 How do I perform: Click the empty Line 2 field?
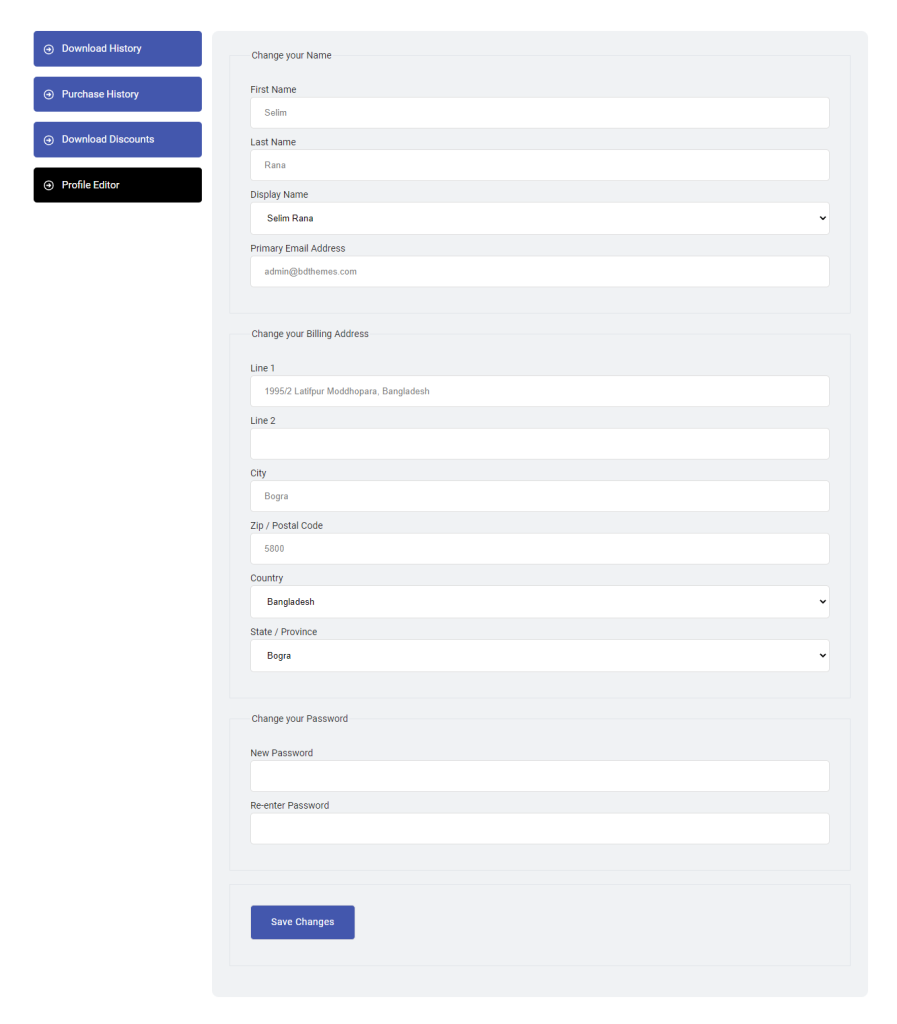(540, 443)
